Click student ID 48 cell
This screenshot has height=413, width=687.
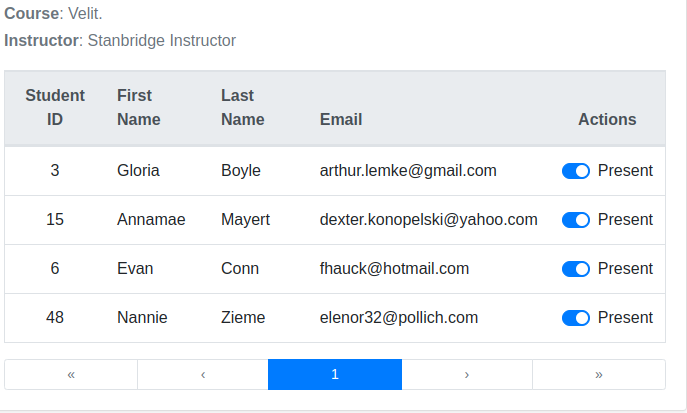(x=55, y=318)
